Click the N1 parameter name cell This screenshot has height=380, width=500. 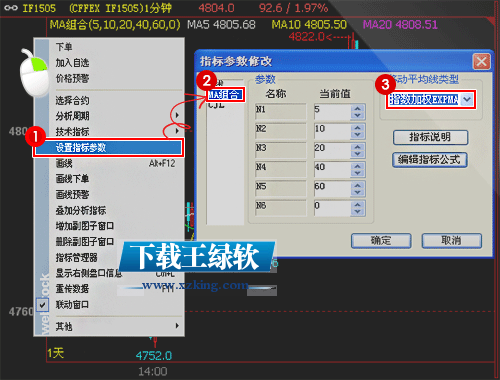pos(280,111)
